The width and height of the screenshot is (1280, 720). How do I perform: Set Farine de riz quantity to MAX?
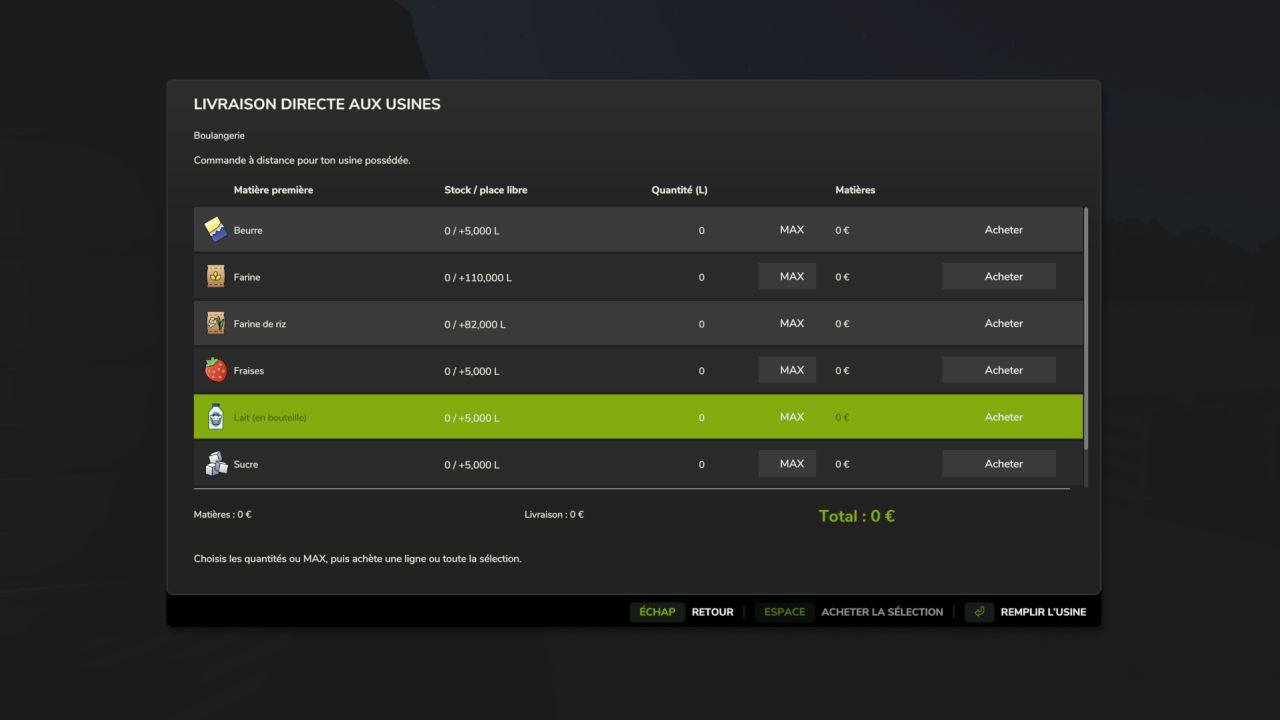787,323
